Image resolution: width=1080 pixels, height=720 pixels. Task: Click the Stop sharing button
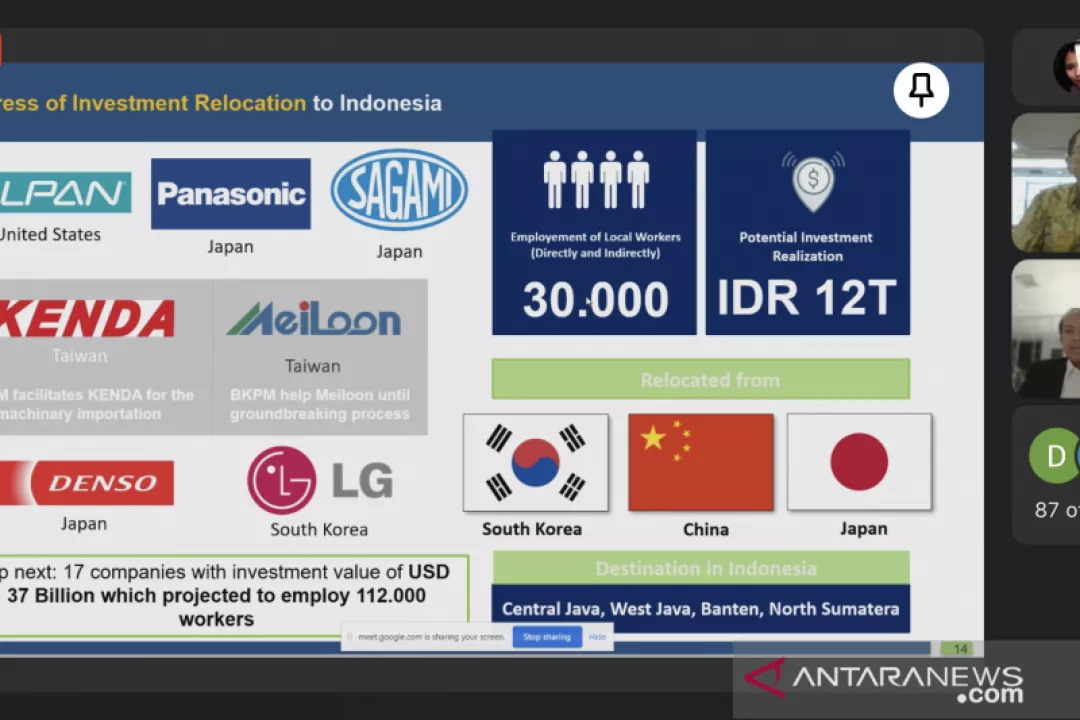pos(547,637)
